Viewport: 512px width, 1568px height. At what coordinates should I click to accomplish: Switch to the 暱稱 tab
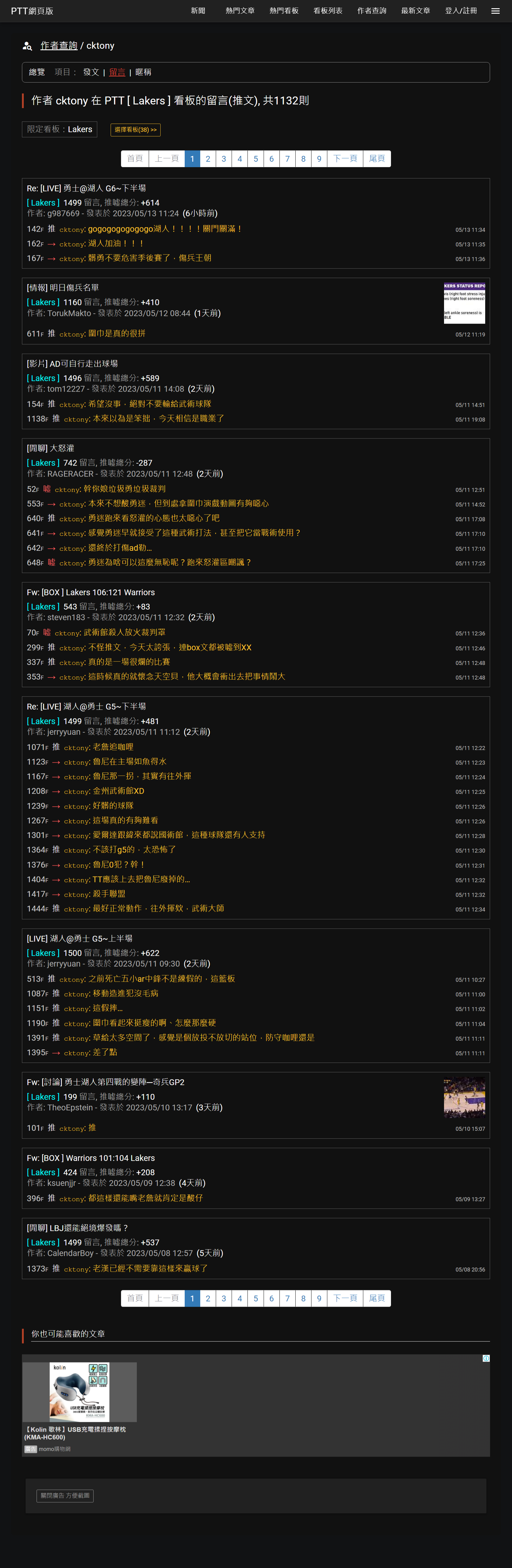coord(143,72)
